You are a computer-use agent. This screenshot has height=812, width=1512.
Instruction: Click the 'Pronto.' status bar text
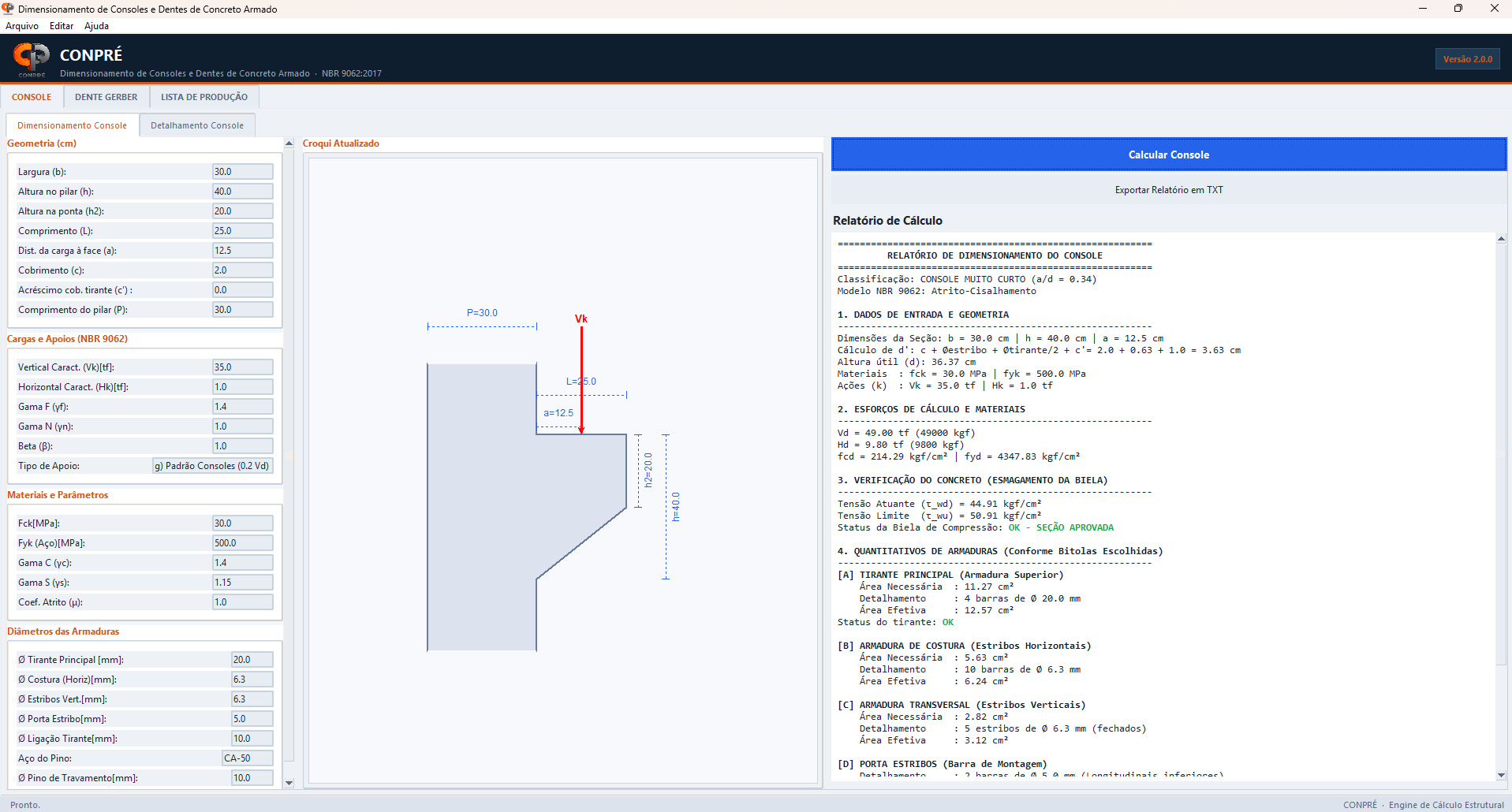point(25,805)
